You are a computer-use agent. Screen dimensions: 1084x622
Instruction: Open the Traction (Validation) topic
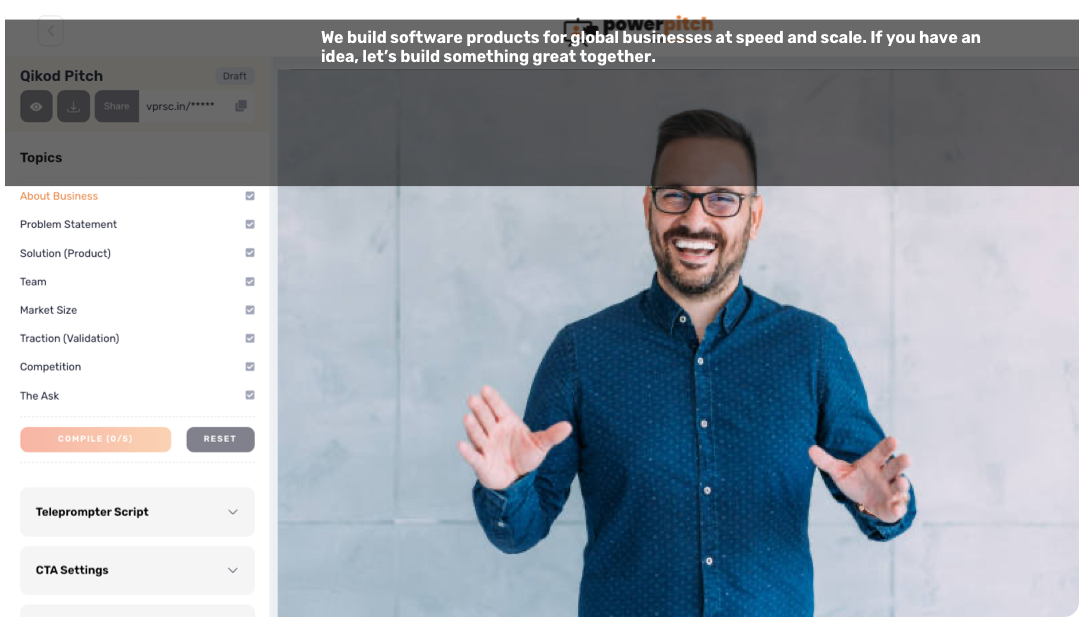click(x=69, y=339)
